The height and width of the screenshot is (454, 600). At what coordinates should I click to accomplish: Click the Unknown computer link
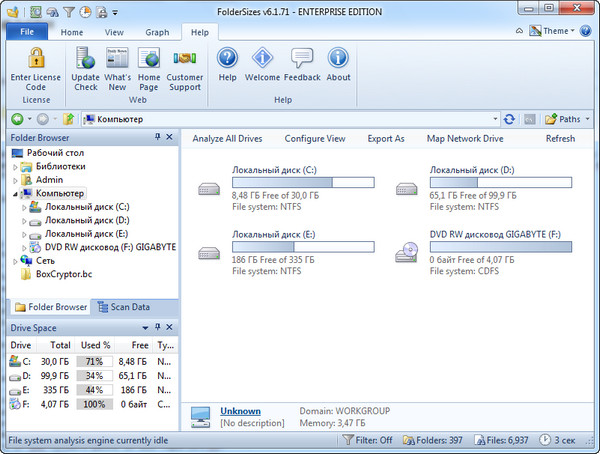240,411
